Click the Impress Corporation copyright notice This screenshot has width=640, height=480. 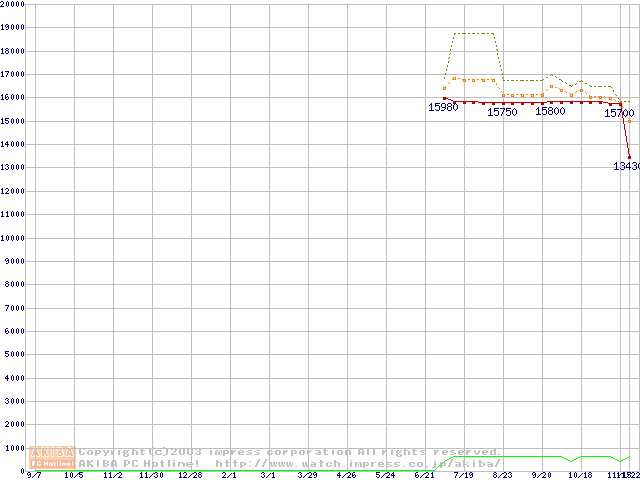pos(290,452)
